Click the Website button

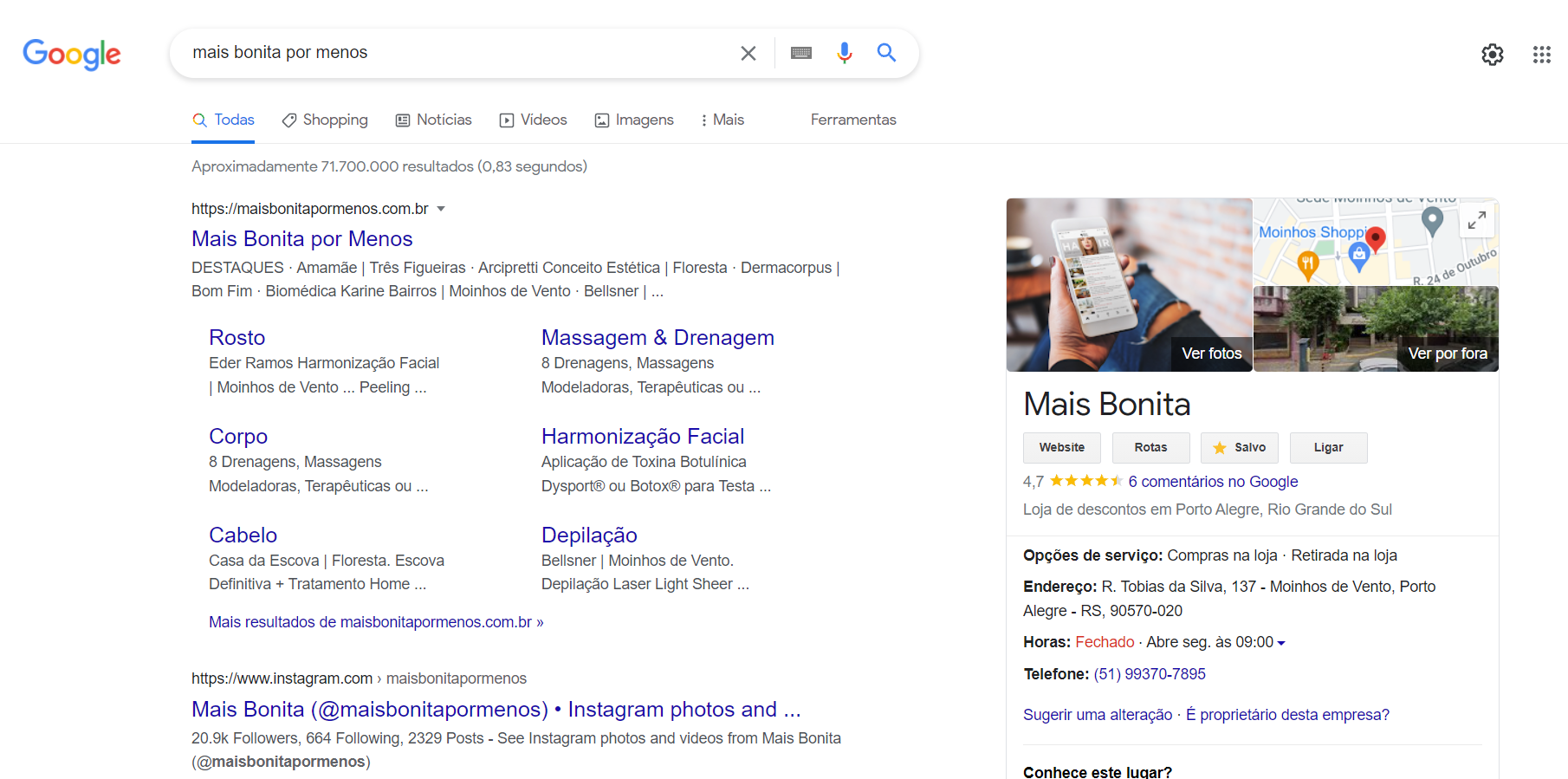coord(1062,448)
